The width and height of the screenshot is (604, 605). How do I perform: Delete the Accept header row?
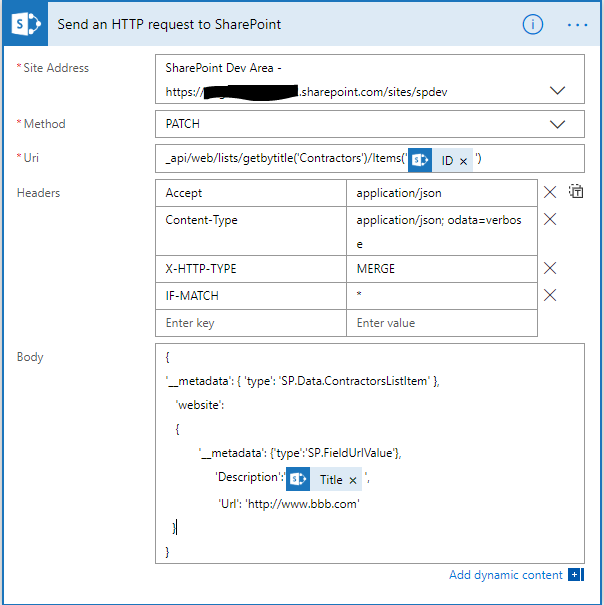550,192
